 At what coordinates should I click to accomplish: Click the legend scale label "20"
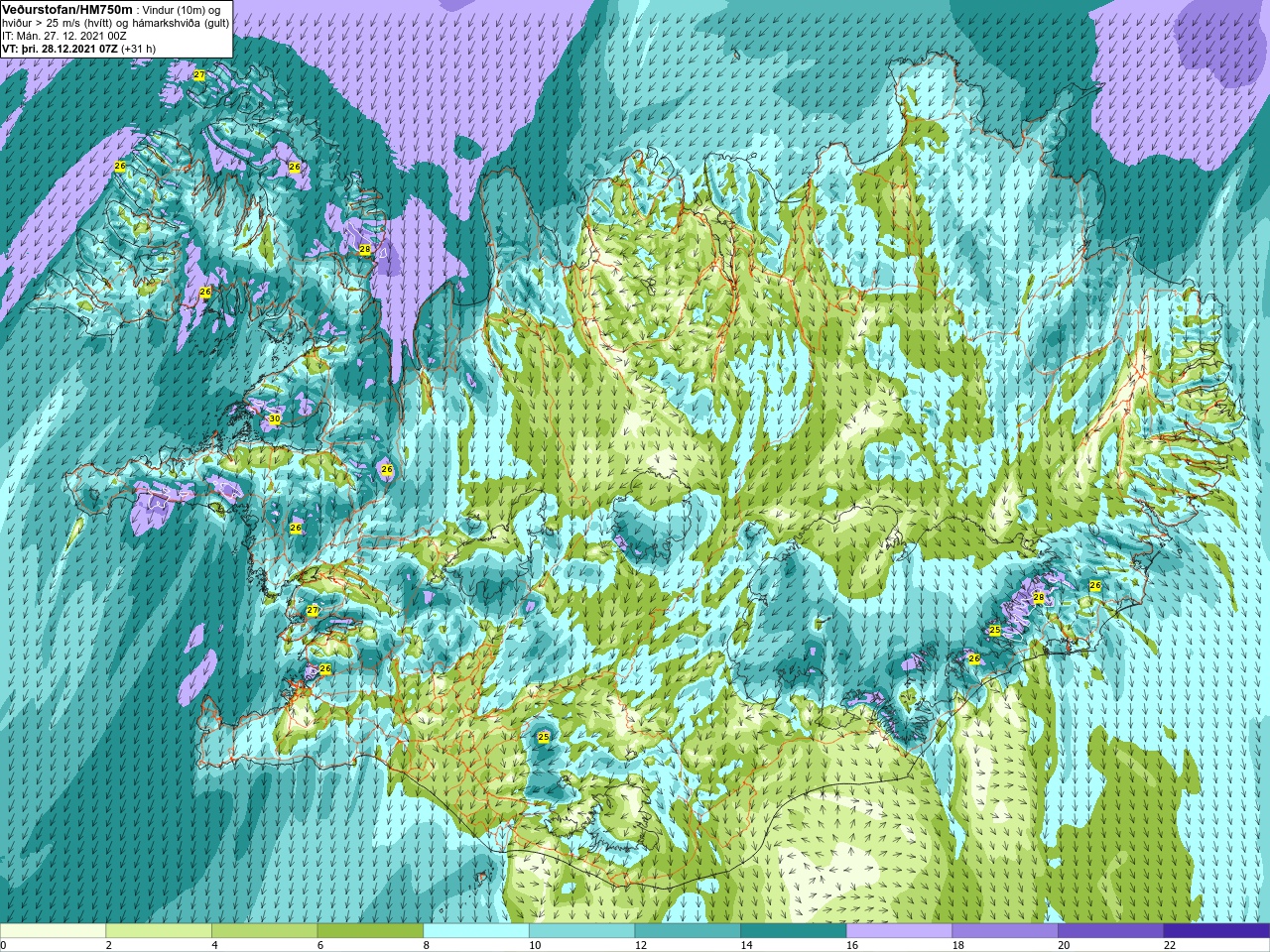click(1064, 945)
